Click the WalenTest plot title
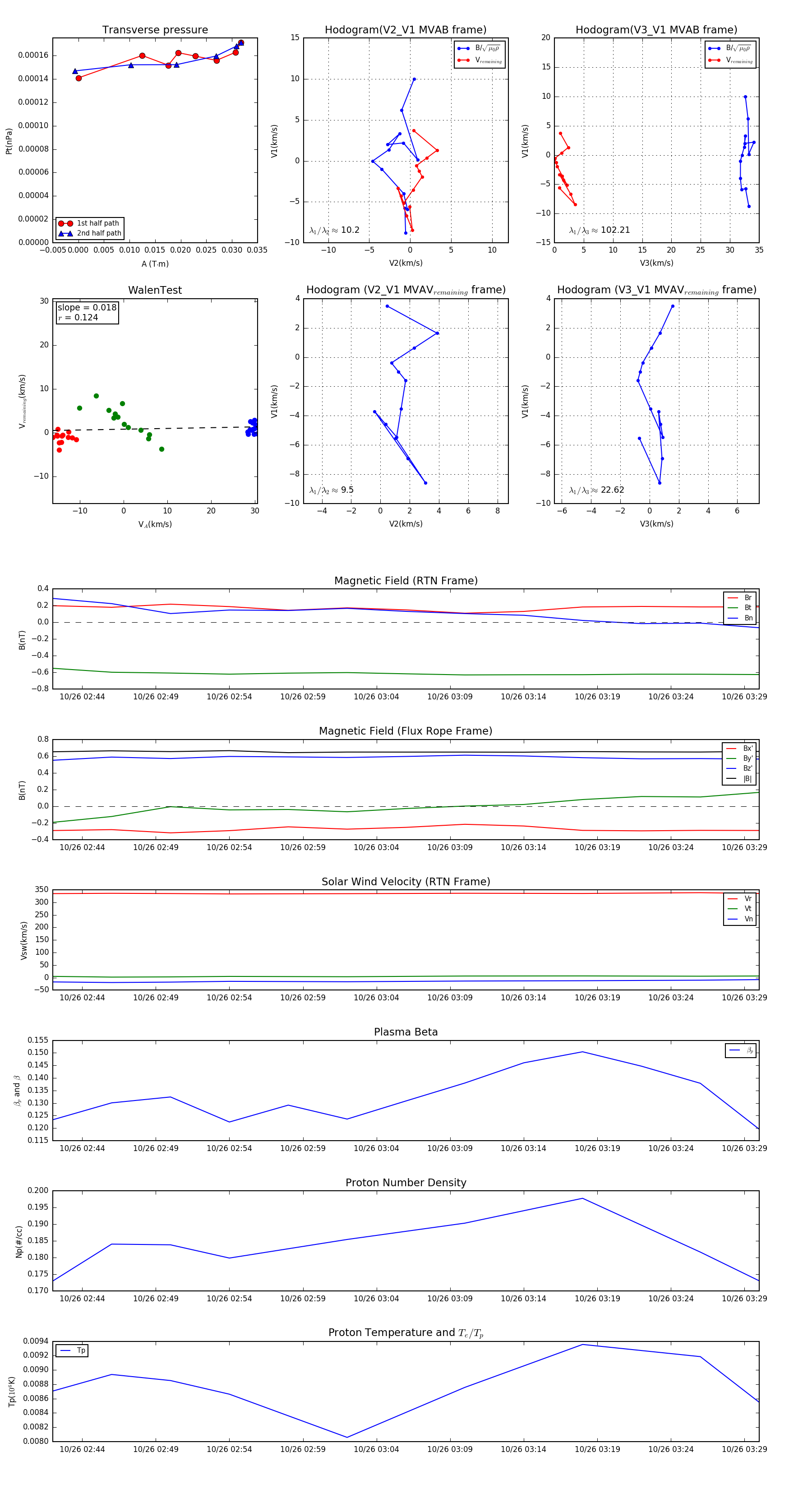 155,290
